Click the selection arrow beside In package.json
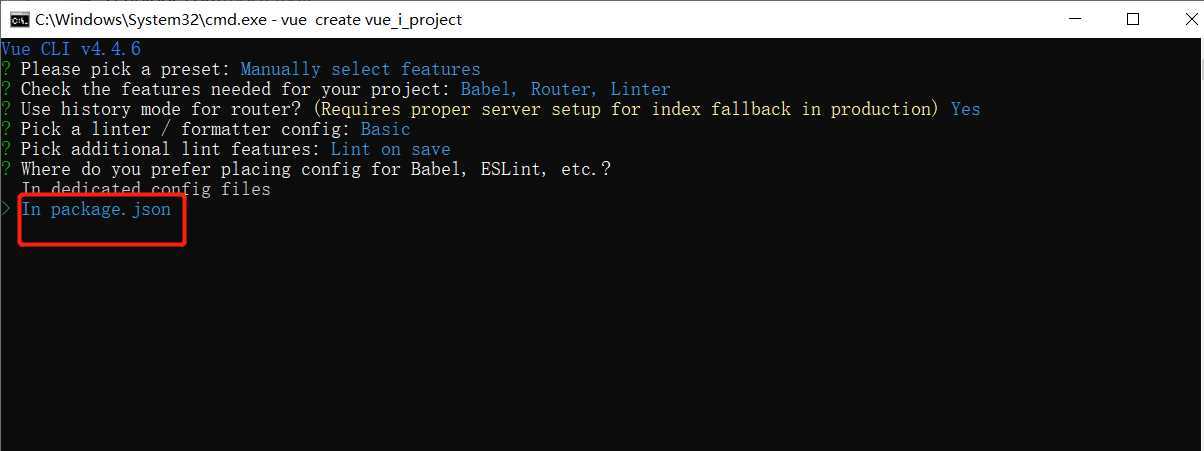1204x451 pixels. pyautogui.click(x=6, y=209)
